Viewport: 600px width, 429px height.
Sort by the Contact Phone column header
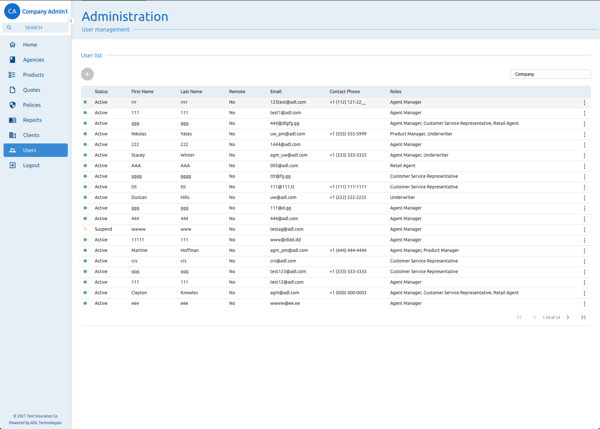click(x=344, y=91)
